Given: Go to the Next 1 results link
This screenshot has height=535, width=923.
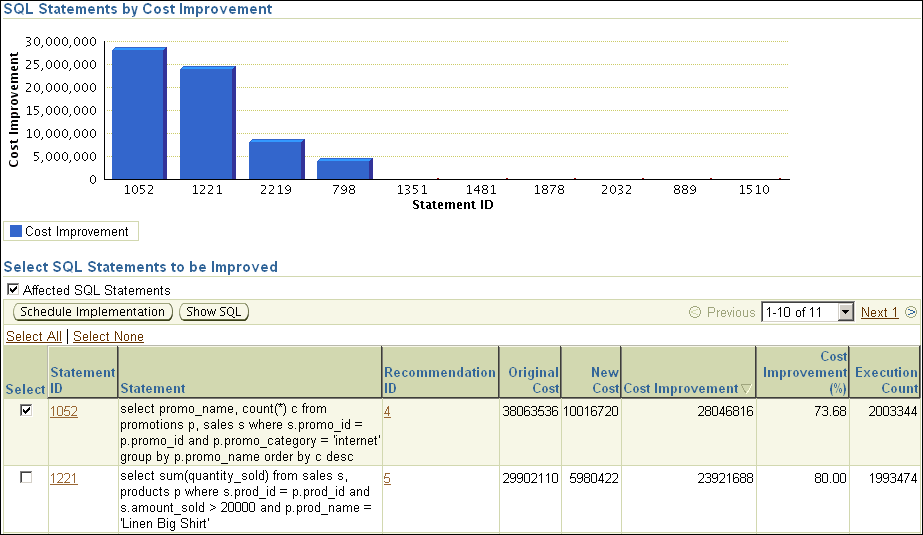Looking at the screenshot, I should (x=879, y=312).
